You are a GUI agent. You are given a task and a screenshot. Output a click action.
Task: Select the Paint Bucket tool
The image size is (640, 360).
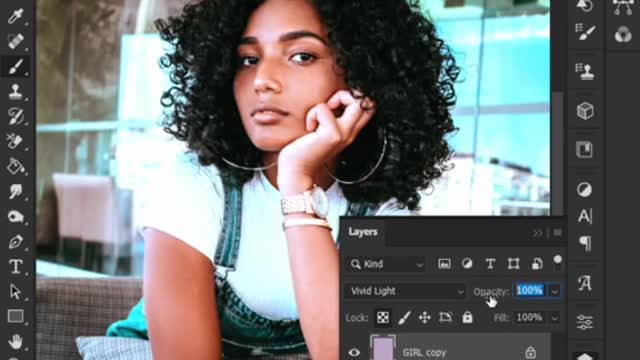16,166
